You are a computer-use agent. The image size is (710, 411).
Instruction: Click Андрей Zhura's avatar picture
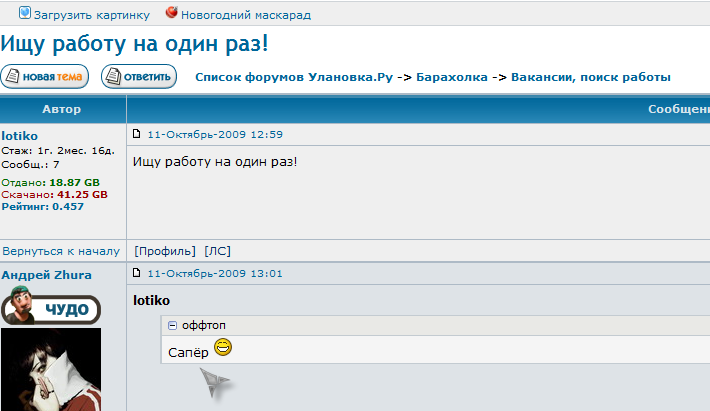51,369
